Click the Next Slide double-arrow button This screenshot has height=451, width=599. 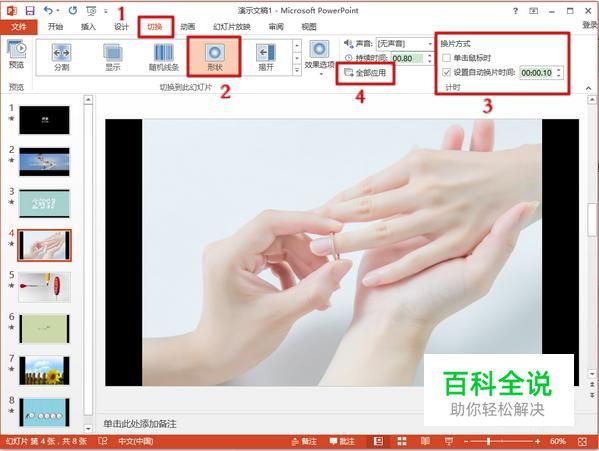pos(592,395)
